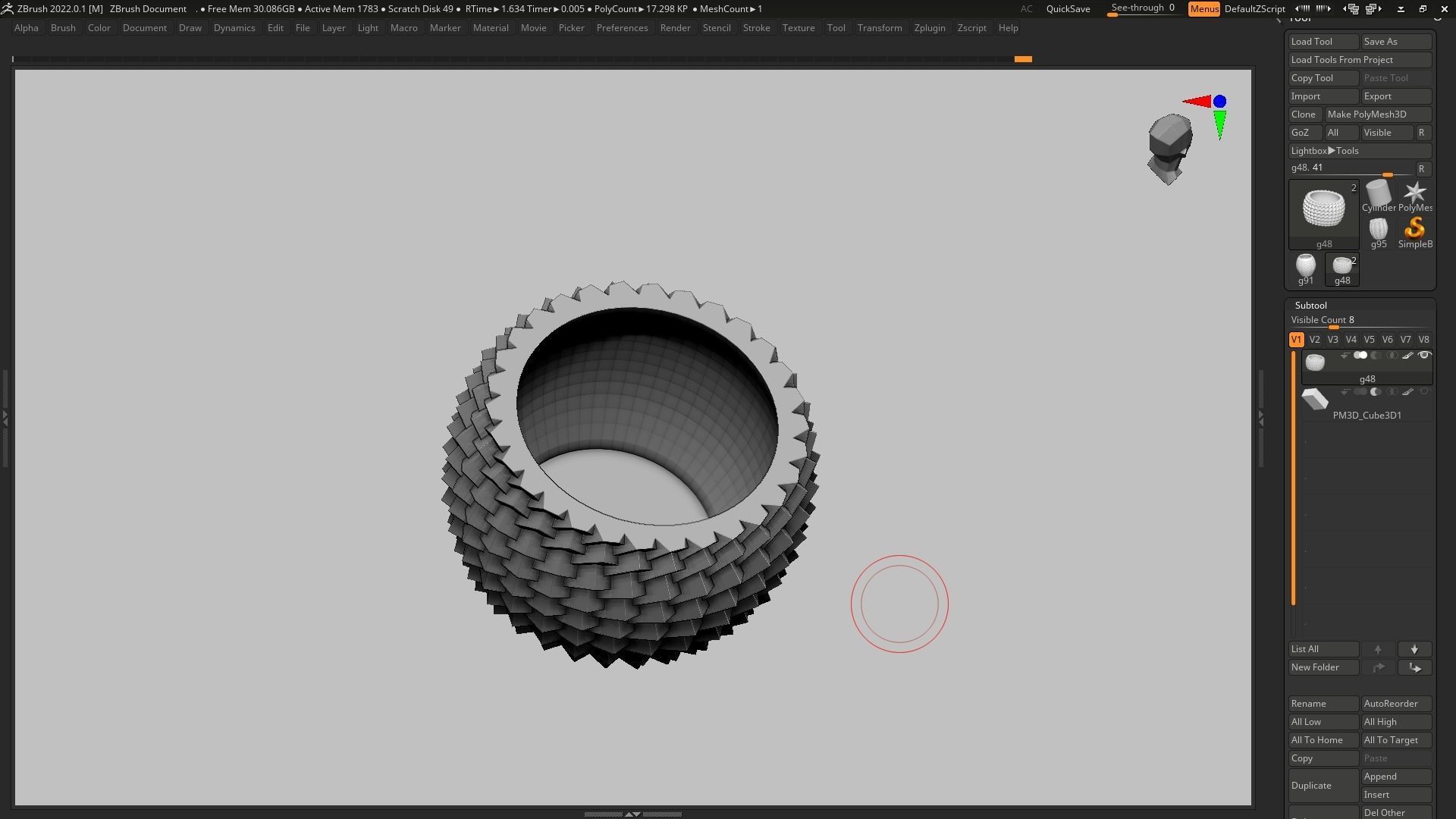Click the bent move-into-folder arrow icon

click(x=1414, y=667)
